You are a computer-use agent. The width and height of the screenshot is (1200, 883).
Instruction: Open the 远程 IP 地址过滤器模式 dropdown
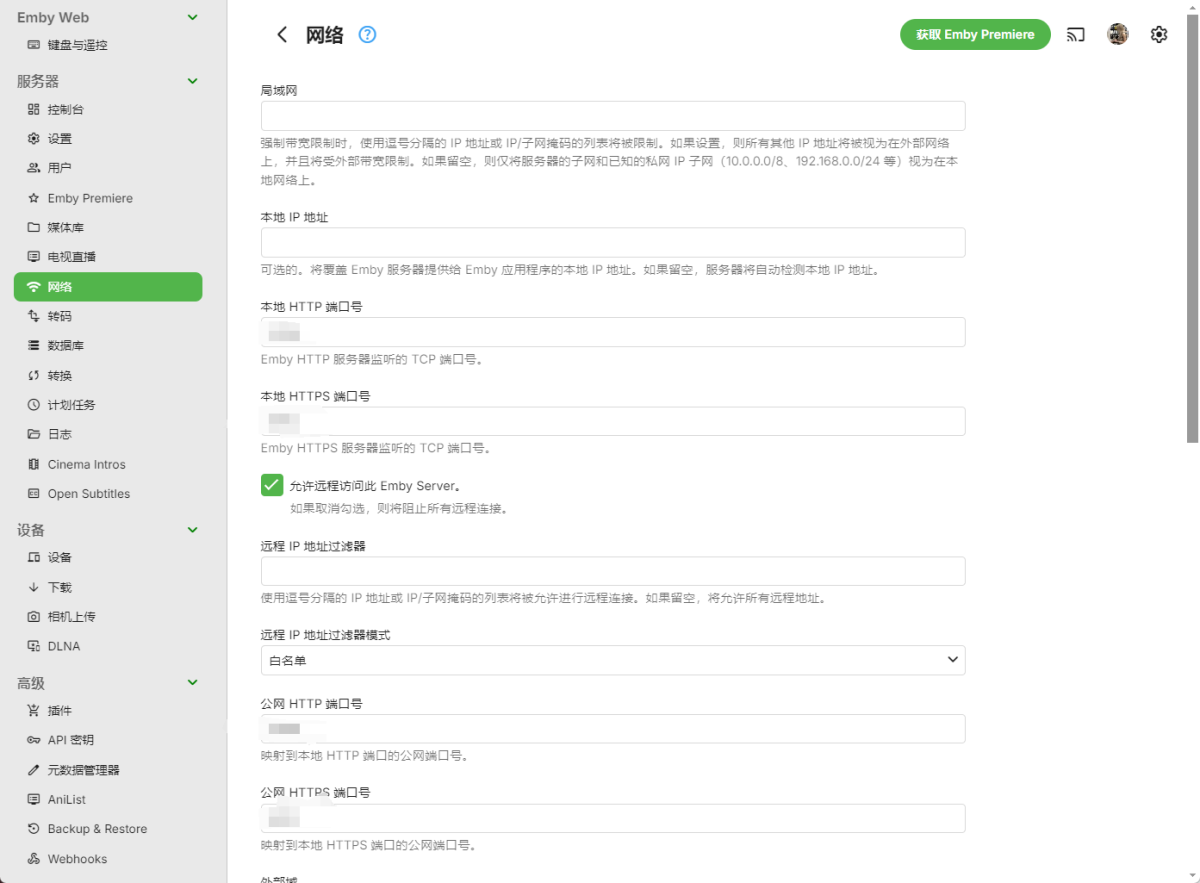tap(612, 660)
